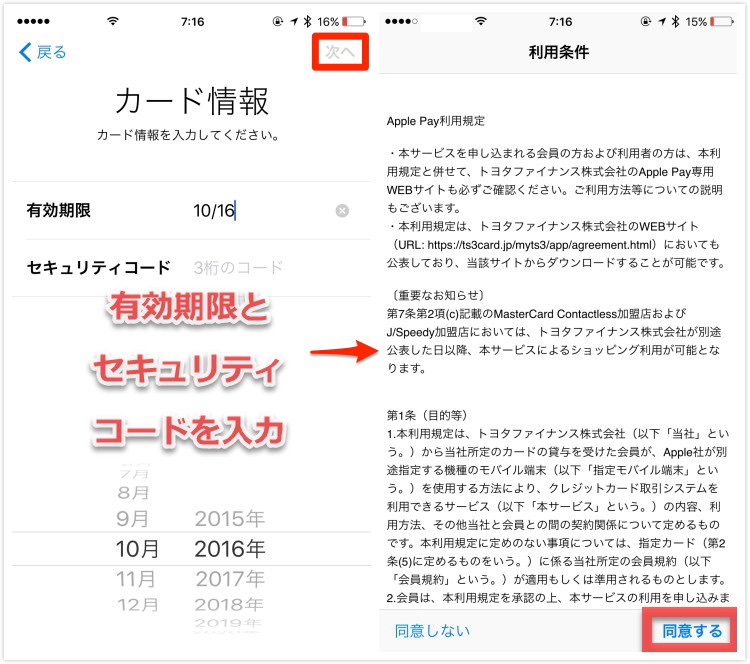
Task: Tap the 第1条（目的等） section heading
Action: pos(427,415)
